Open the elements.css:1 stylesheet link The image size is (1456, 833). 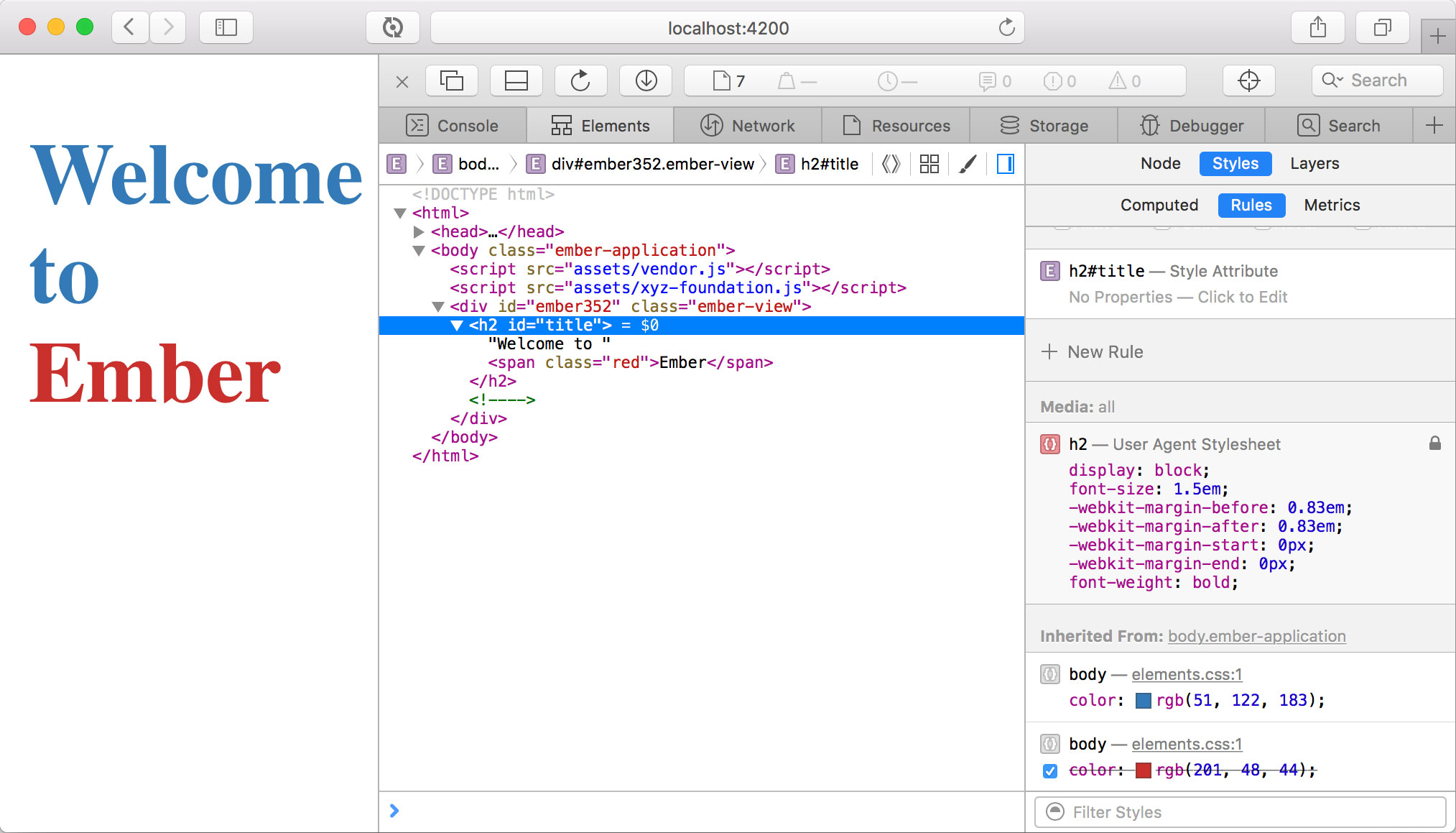1185,674
